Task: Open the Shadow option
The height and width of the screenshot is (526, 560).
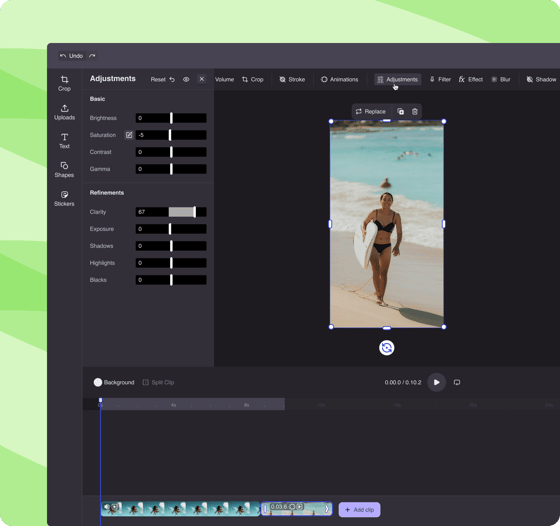Action: [541, 79]
